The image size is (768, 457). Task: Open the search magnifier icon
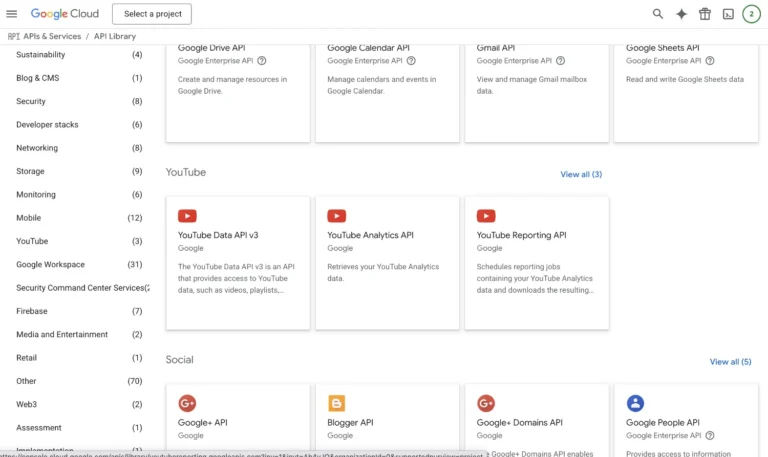(x=658, y=14)
